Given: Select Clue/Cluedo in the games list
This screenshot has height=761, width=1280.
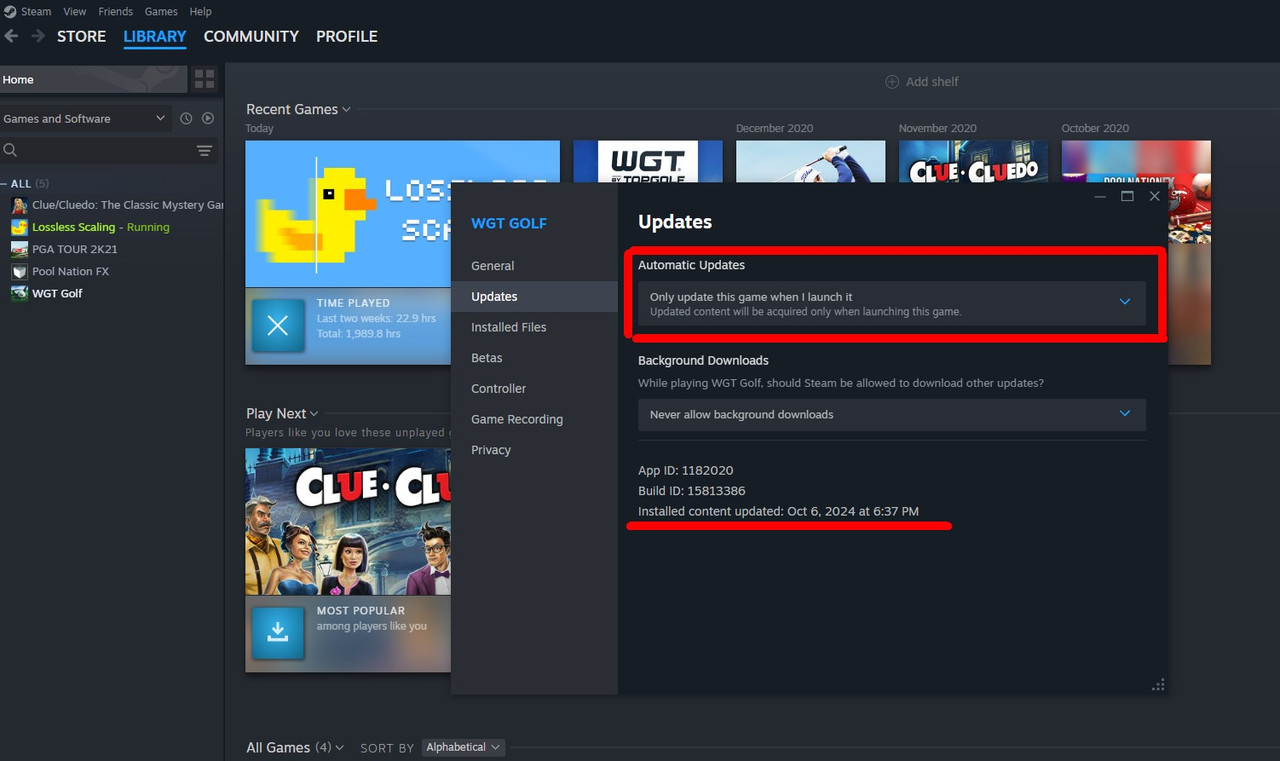Looking at the screenshot, I should [127, 205].
